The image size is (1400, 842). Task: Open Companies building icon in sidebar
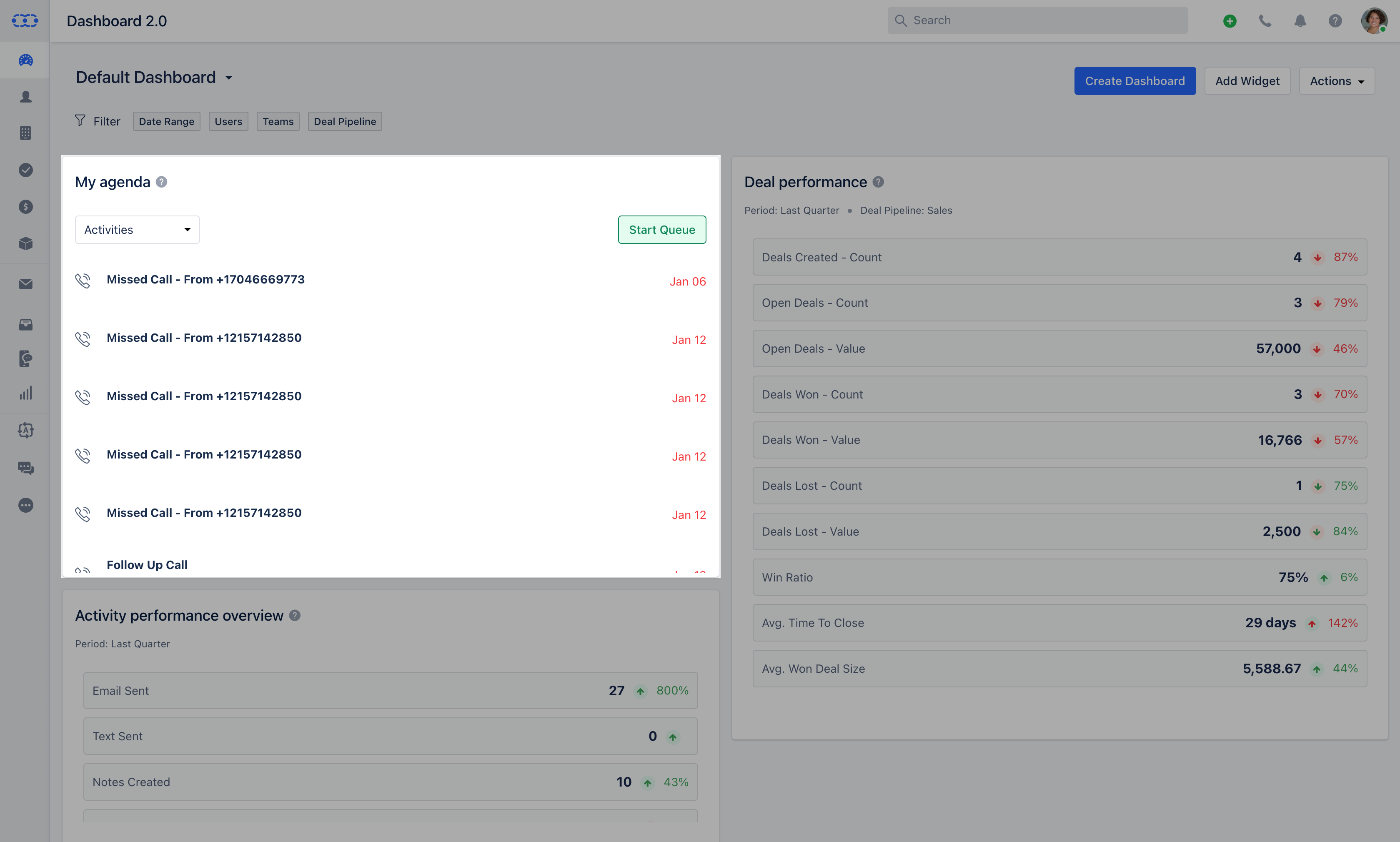pyautogui.click(x=25, y=133)
